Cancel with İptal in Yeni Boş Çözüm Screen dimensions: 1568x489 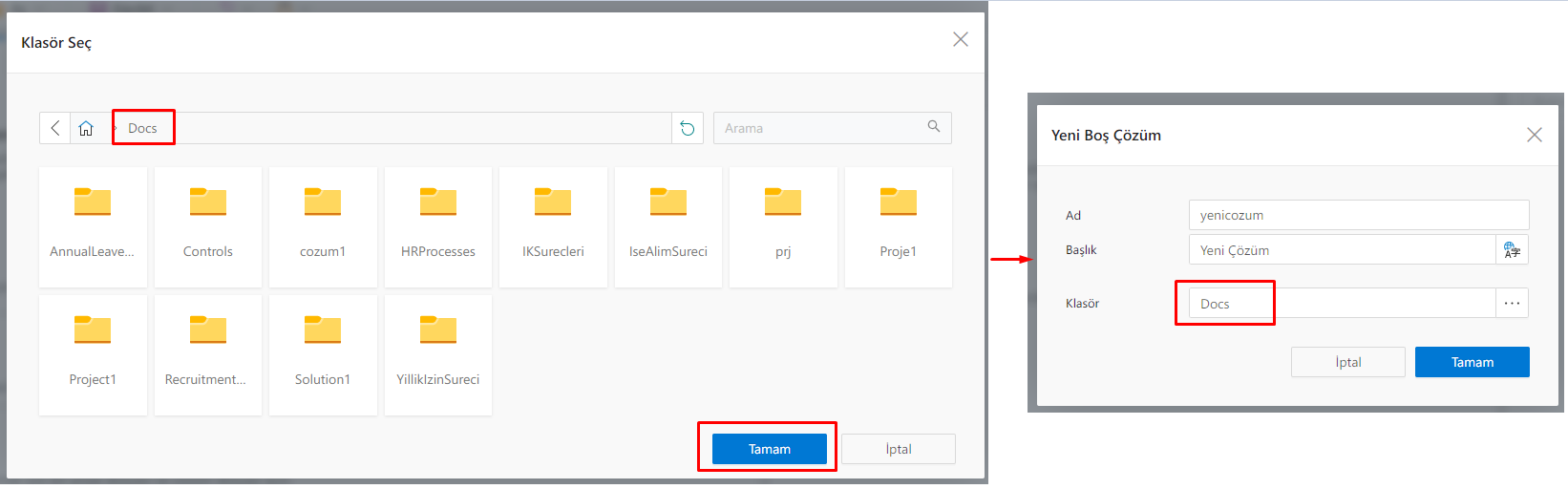pos(1348,362)
